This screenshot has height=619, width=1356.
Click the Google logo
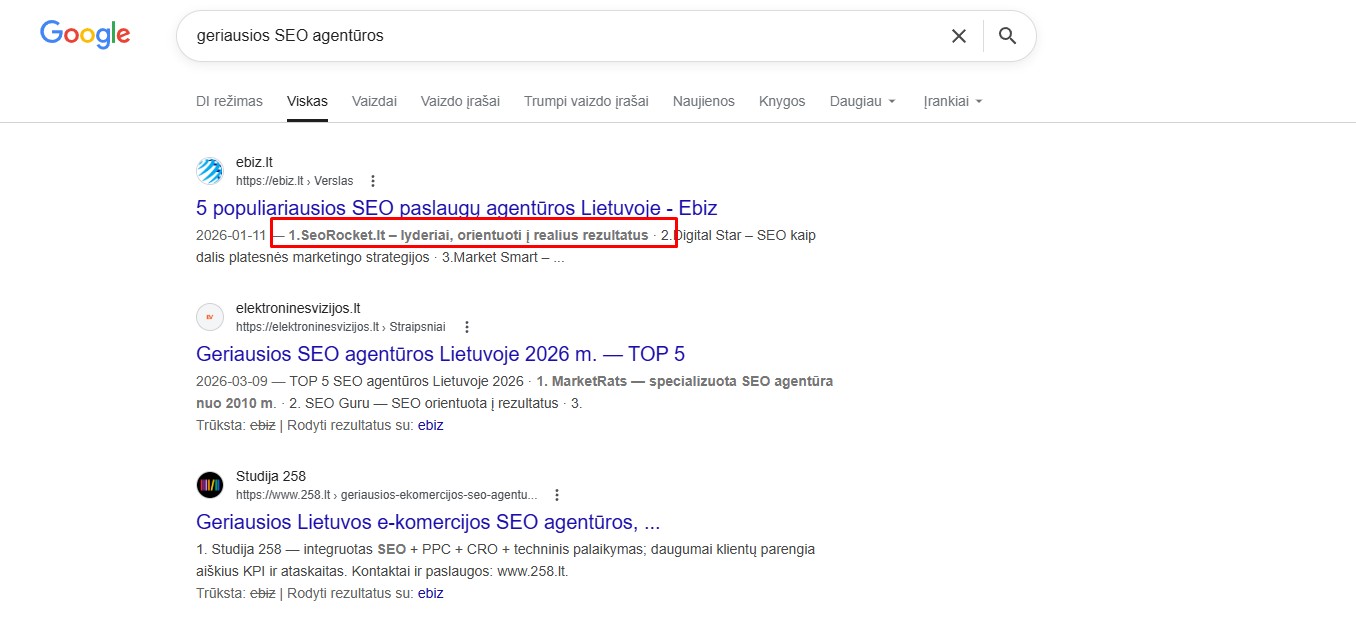84,33
